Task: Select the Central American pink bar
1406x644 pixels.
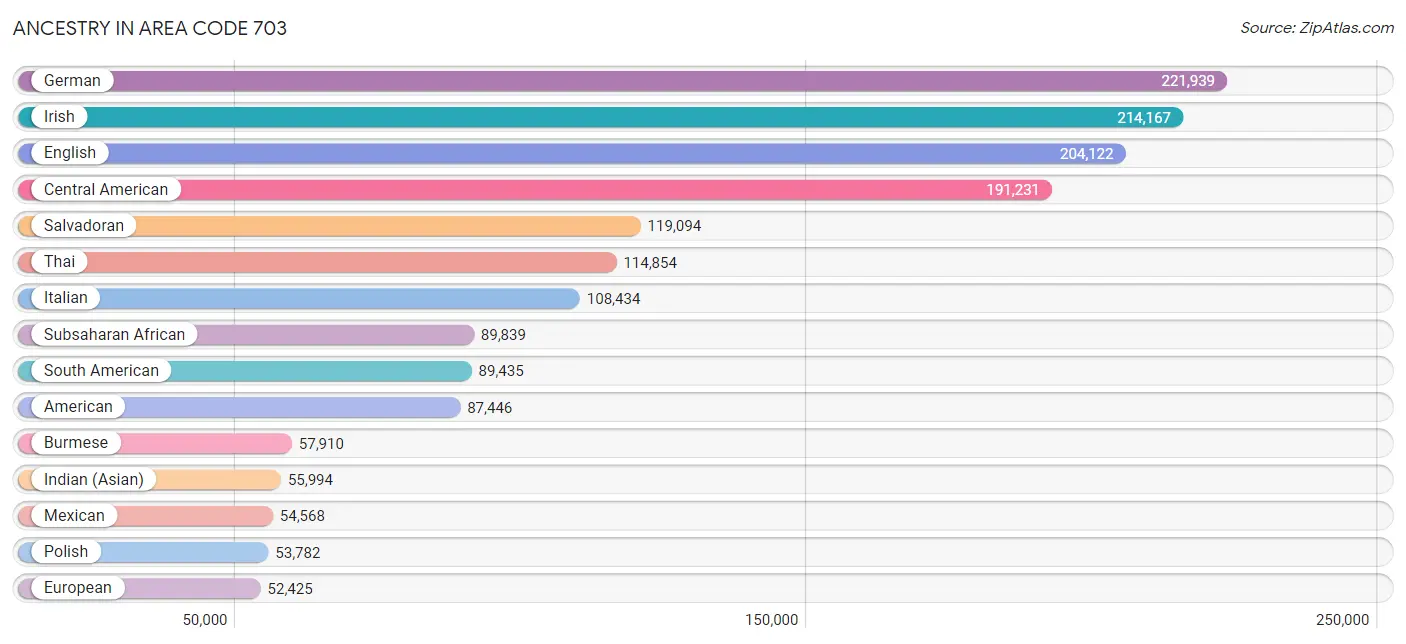Action: tap(535, 190)
